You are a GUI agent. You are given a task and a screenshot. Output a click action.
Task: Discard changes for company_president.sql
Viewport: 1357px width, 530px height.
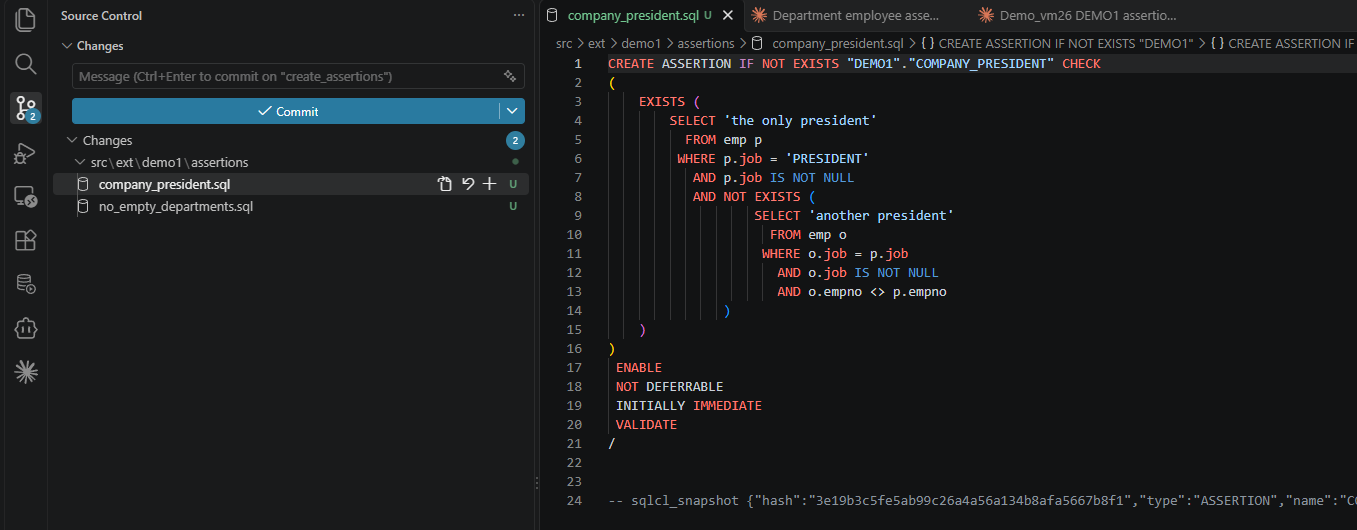(467, 184)
